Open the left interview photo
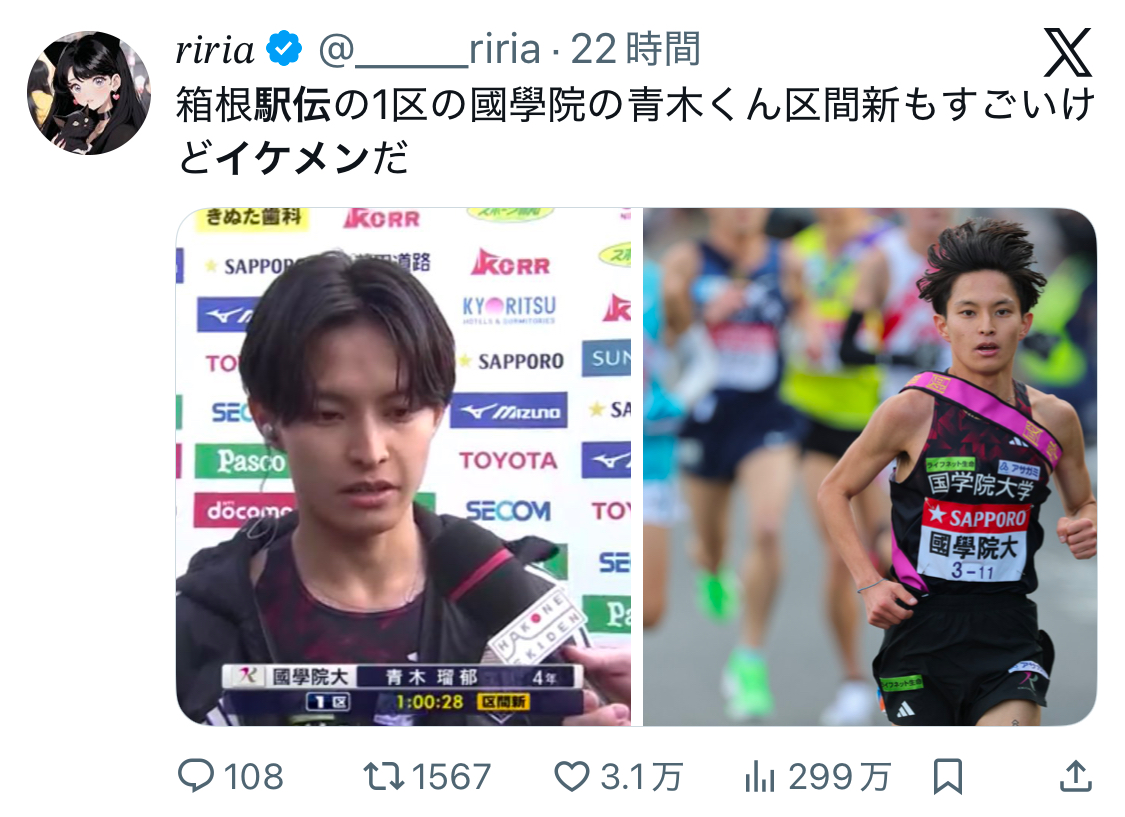 (404, 467)
